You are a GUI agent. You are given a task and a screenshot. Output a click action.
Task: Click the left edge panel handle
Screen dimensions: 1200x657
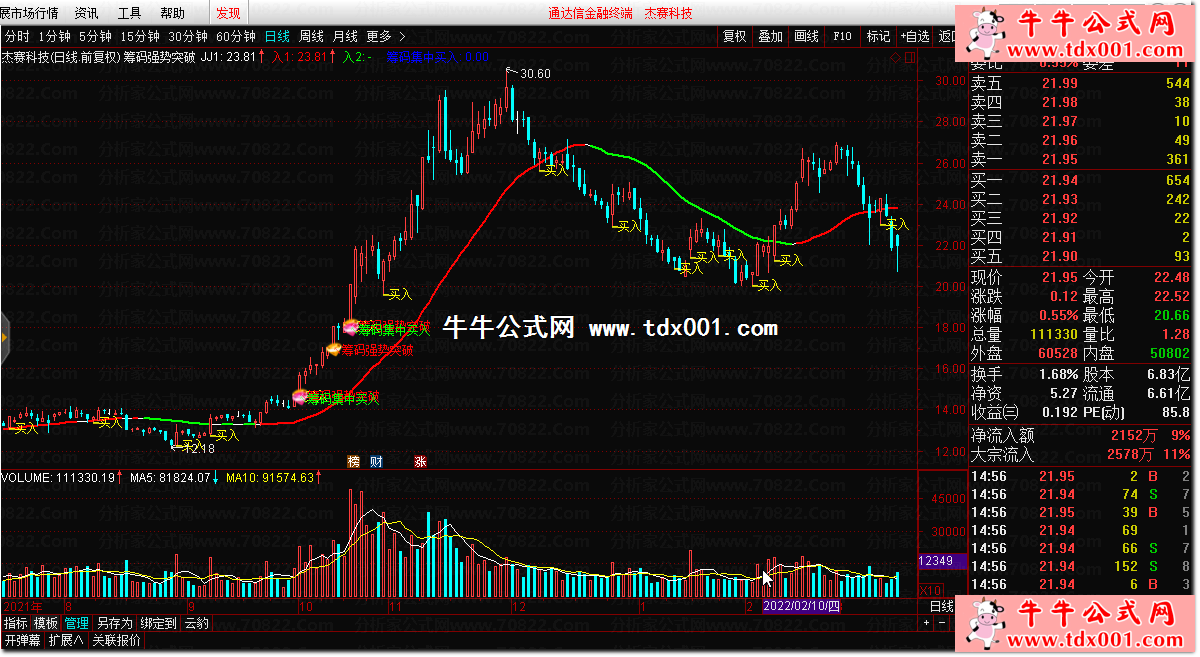(4, 338)
